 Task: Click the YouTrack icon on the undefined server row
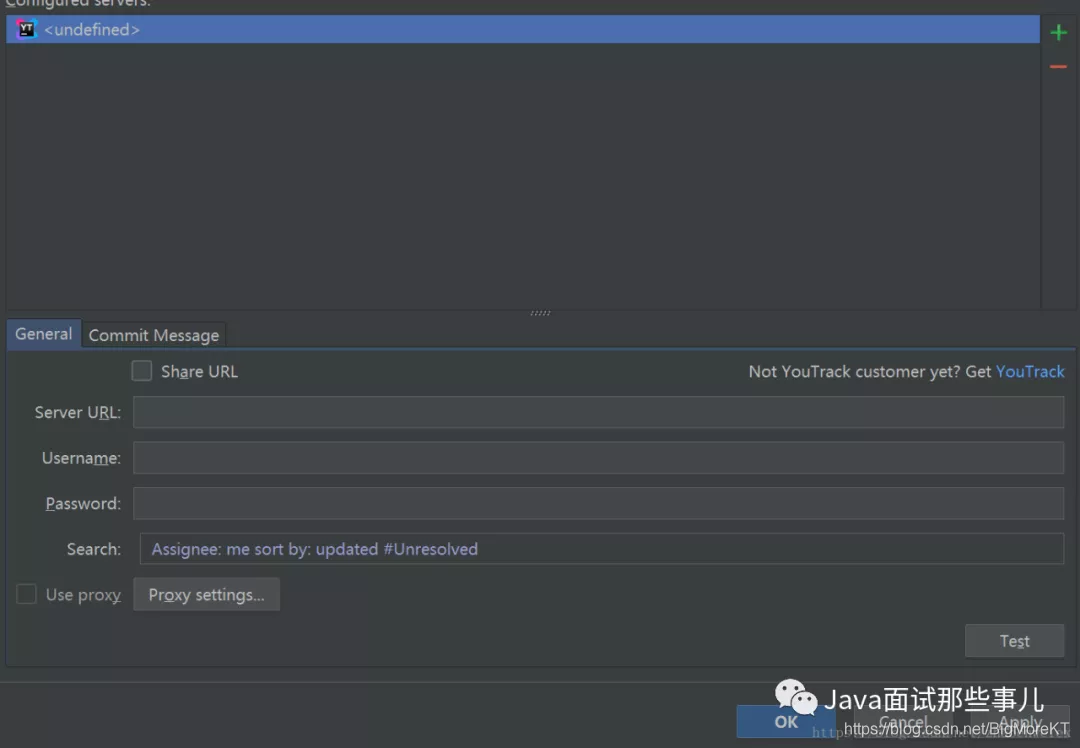(26, 30)
